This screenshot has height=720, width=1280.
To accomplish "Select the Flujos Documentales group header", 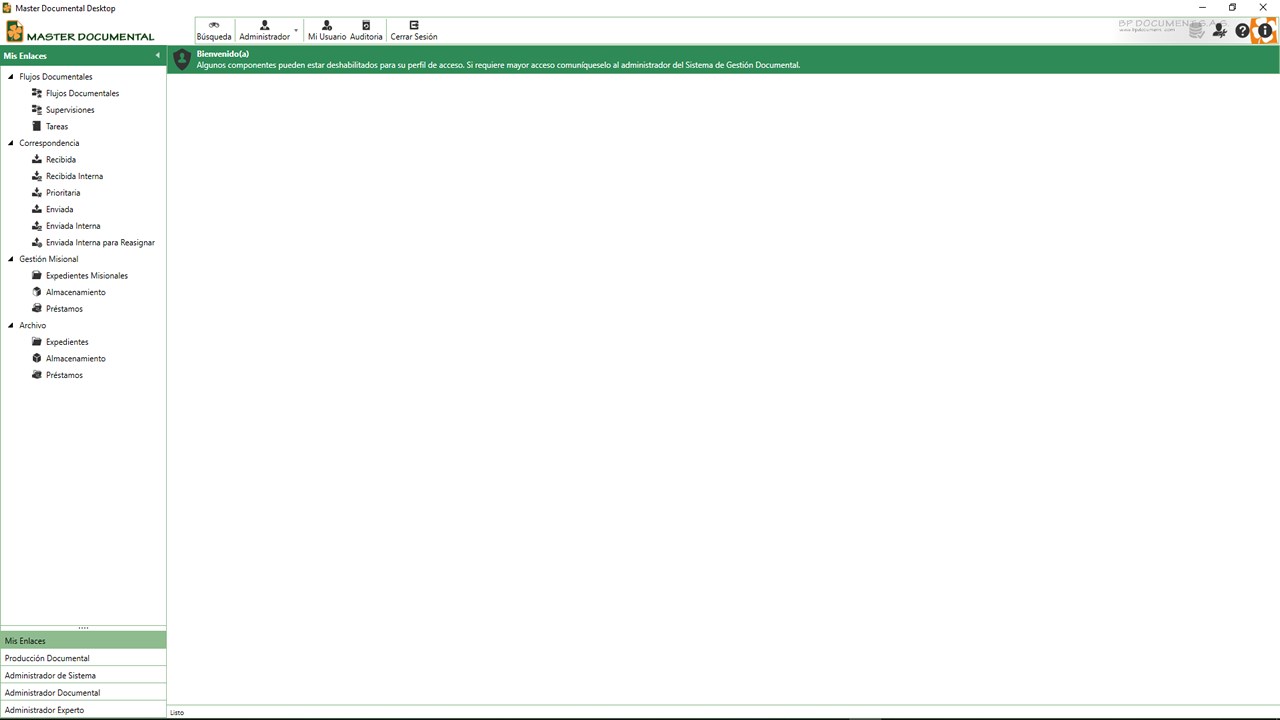I will click(x=56, y=77).
